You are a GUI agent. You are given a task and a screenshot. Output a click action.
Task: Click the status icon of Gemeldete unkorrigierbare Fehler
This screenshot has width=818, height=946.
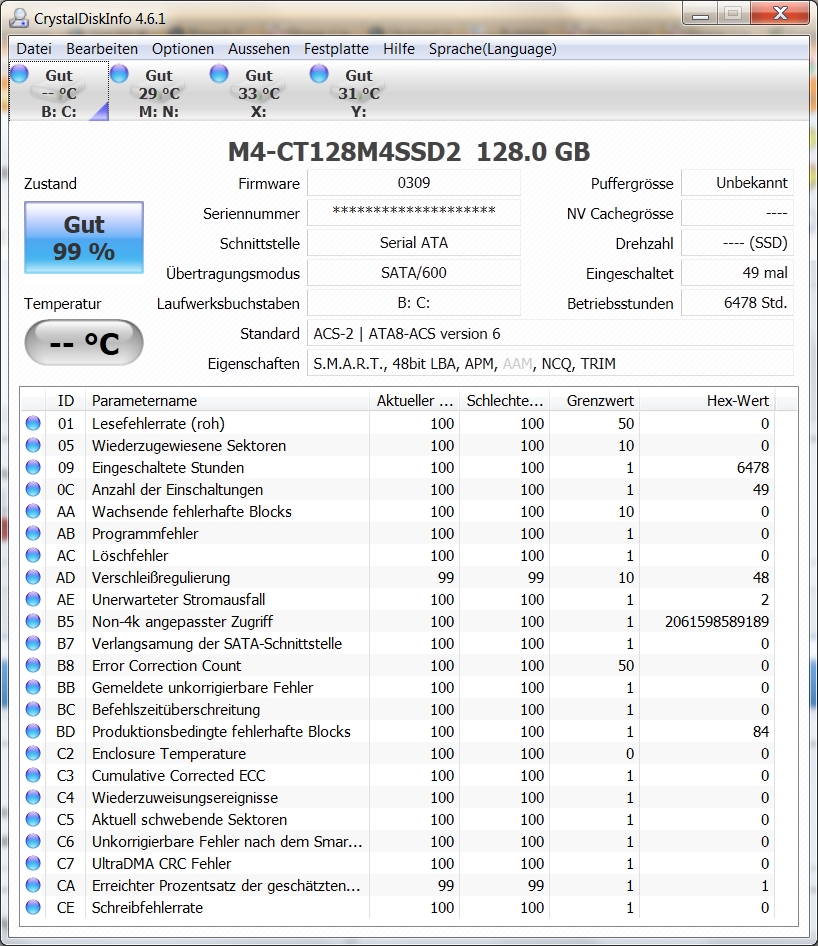(33, 687)
